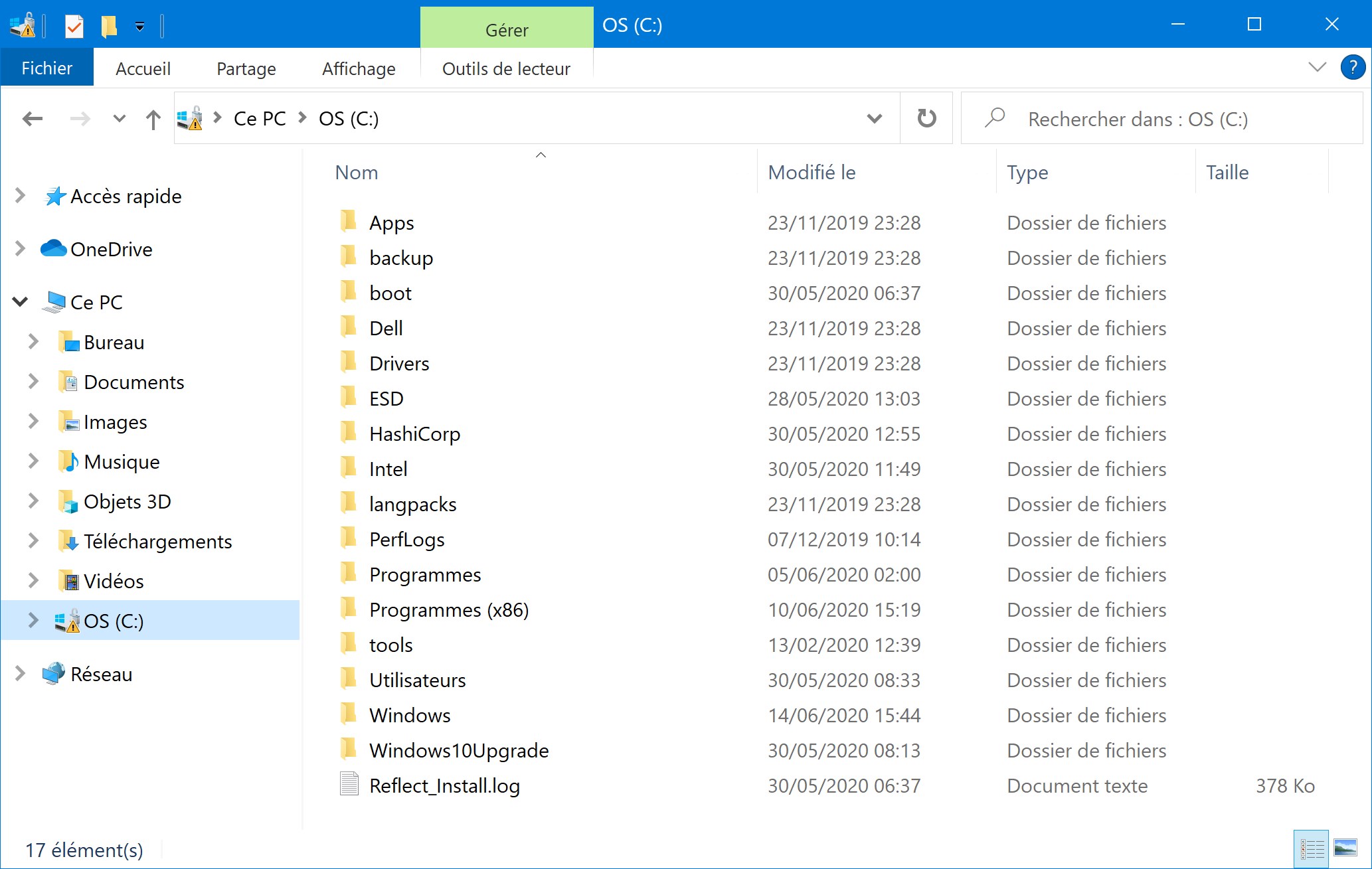Viewport: 1372px width, 869px height.
Task: Switch to details view layout
Action: pos(1312,849)
